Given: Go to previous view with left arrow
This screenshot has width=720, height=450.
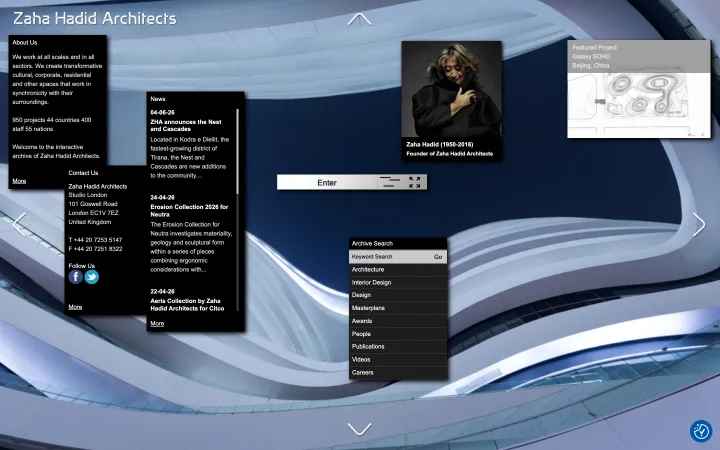Looking at the screenshot, I should (19, 225).
